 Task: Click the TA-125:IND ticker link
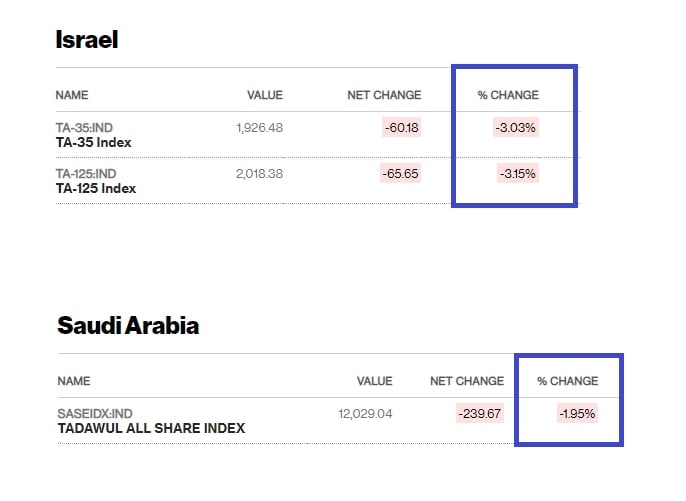[87, 174]
